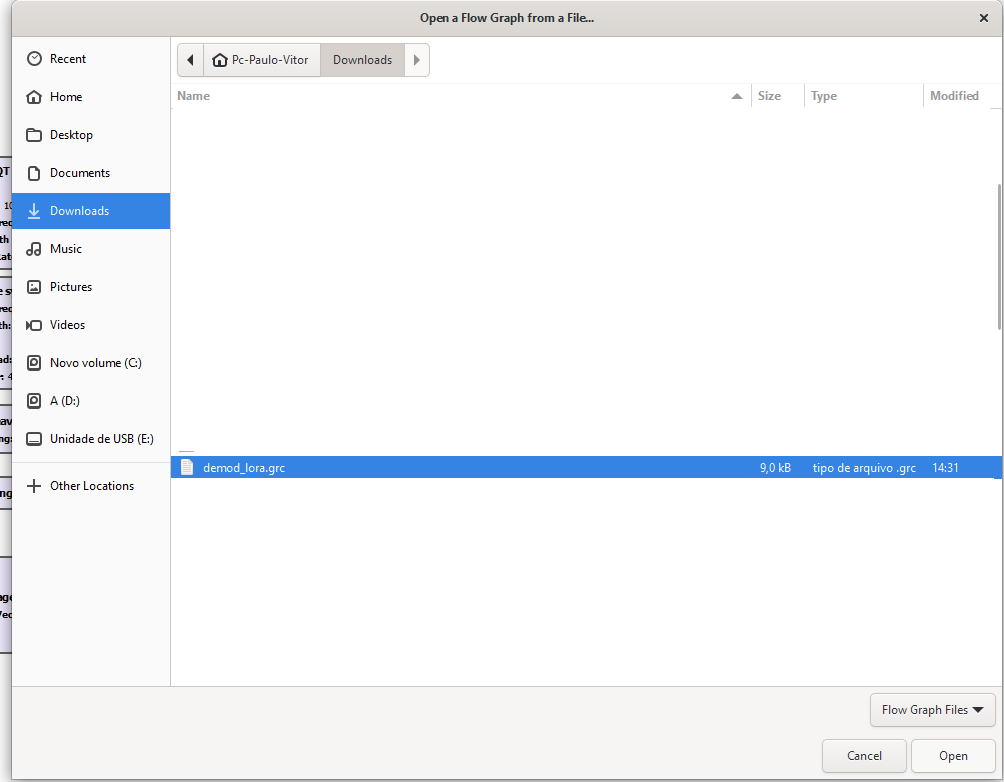Click the Videos camera icon
The height and width of the screenshot is (782, 1004).
34,325
